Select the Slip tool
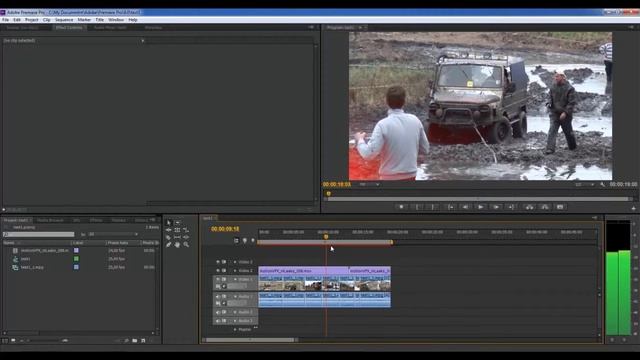 pos(178,238)
